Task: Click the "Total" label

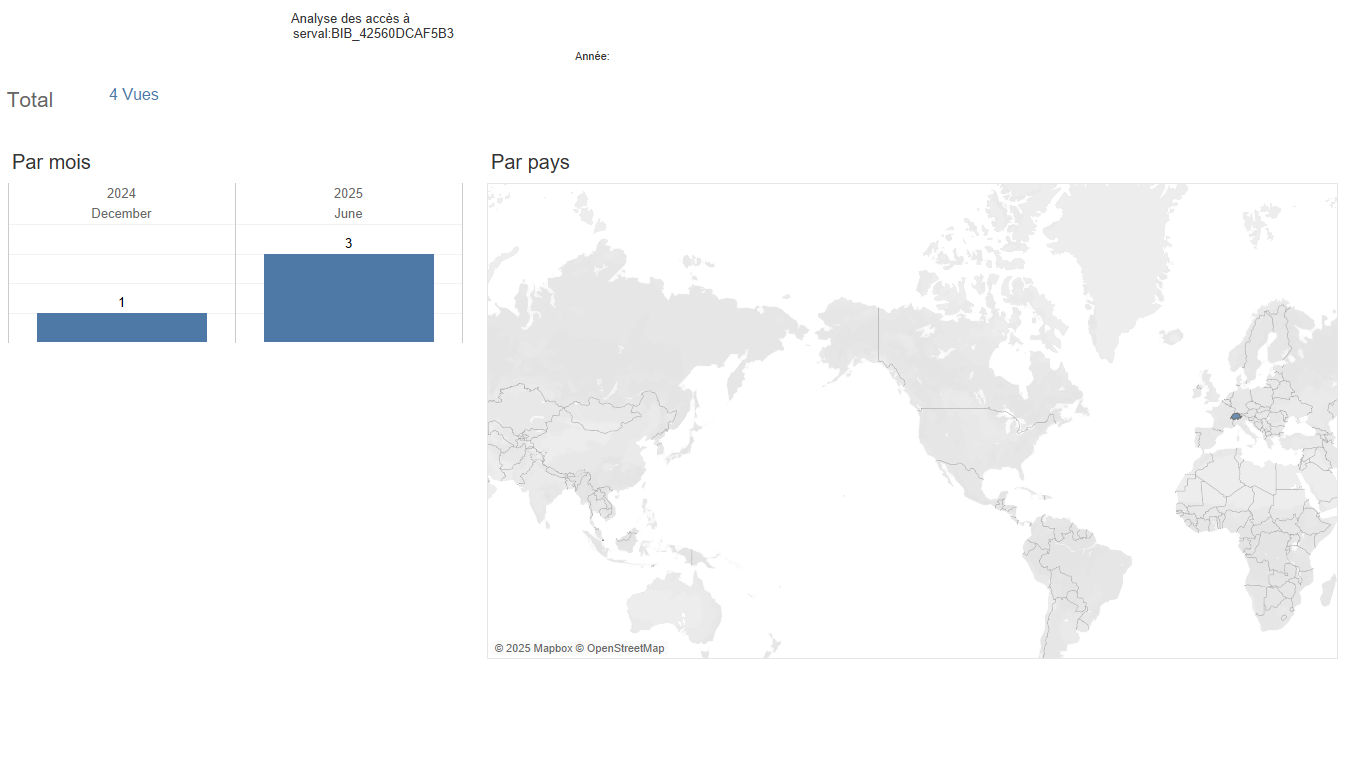Action: point(30,100)
